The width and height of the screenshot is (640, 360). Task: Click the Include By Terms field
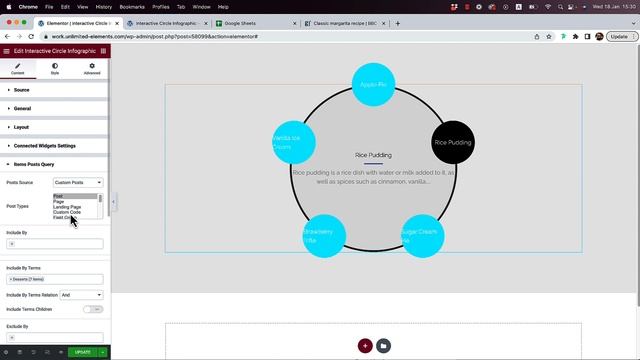point(55,279)
